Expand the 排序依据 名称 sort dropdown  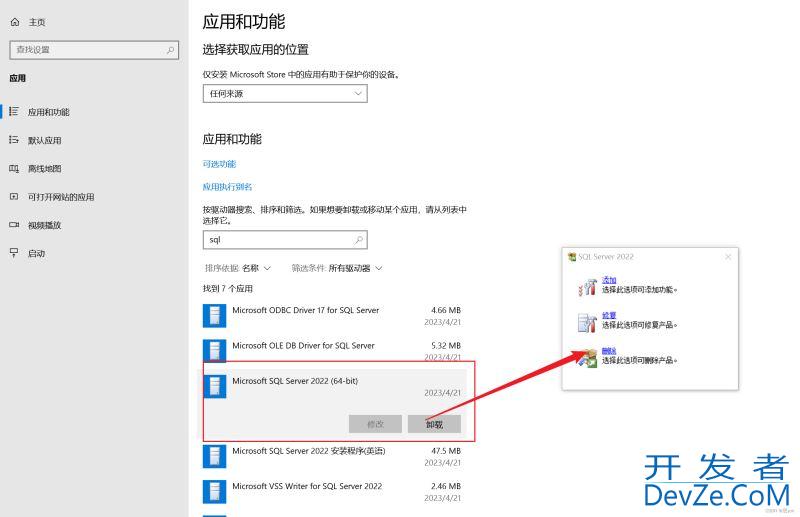click(238, 268)
